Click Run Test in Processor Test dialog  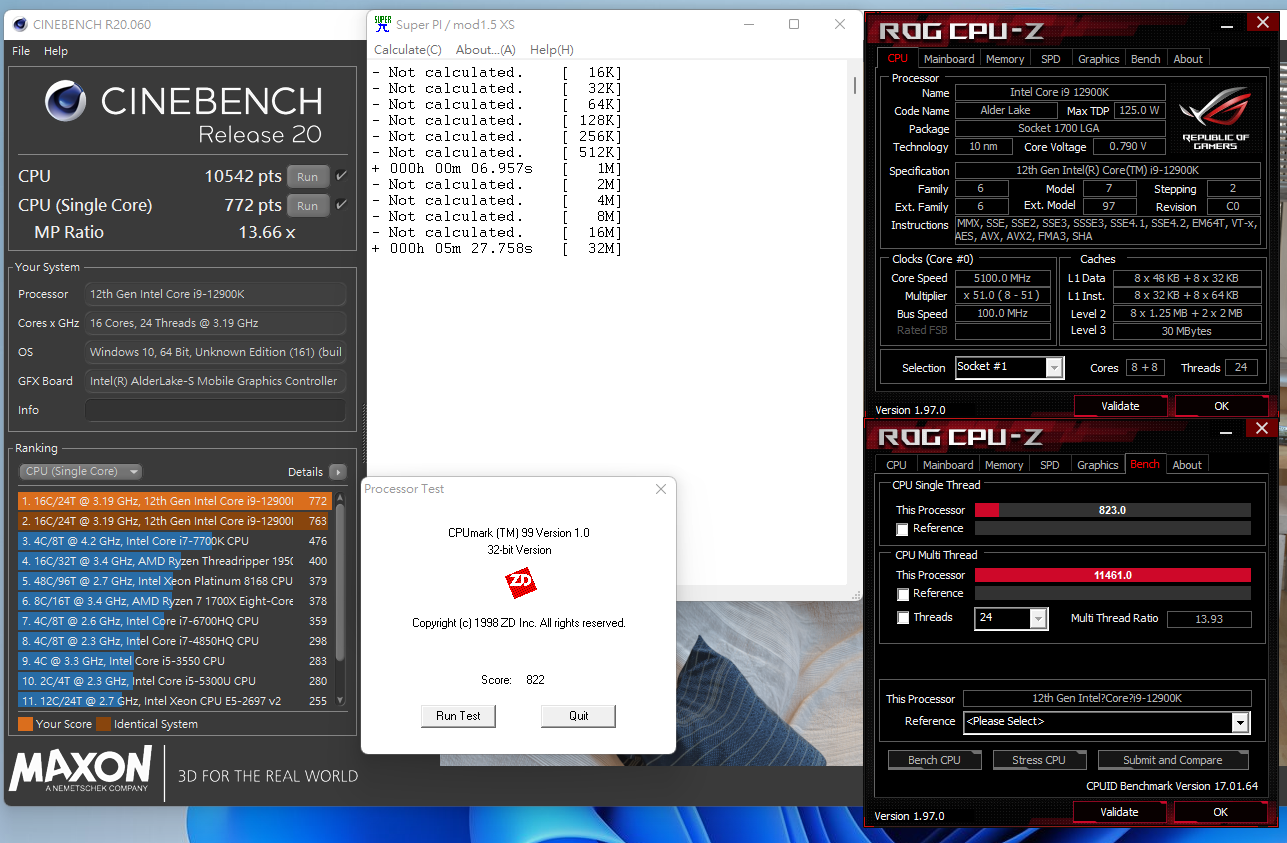(x=458, y=716)
